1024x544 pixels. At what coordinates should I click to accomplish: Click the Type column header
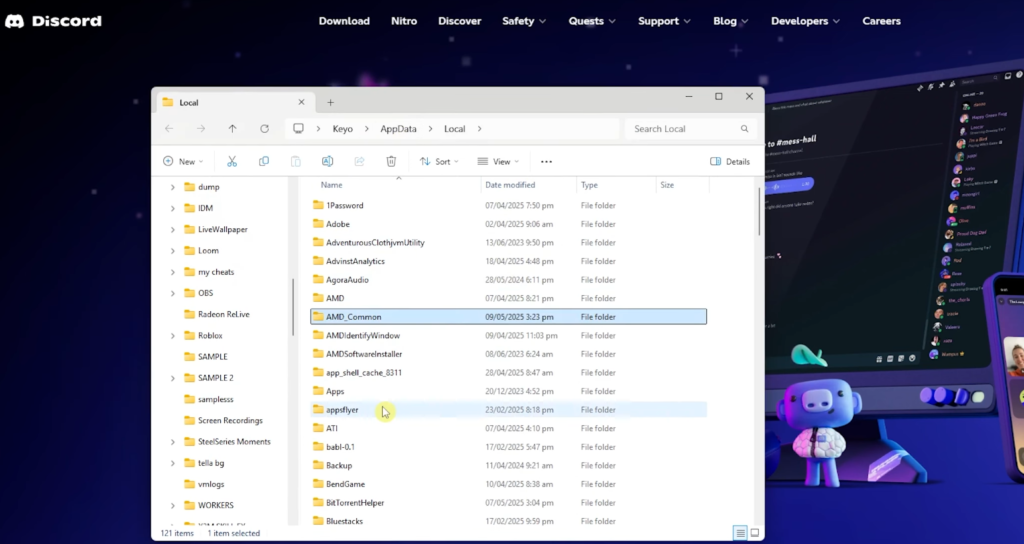pos(616,185)
